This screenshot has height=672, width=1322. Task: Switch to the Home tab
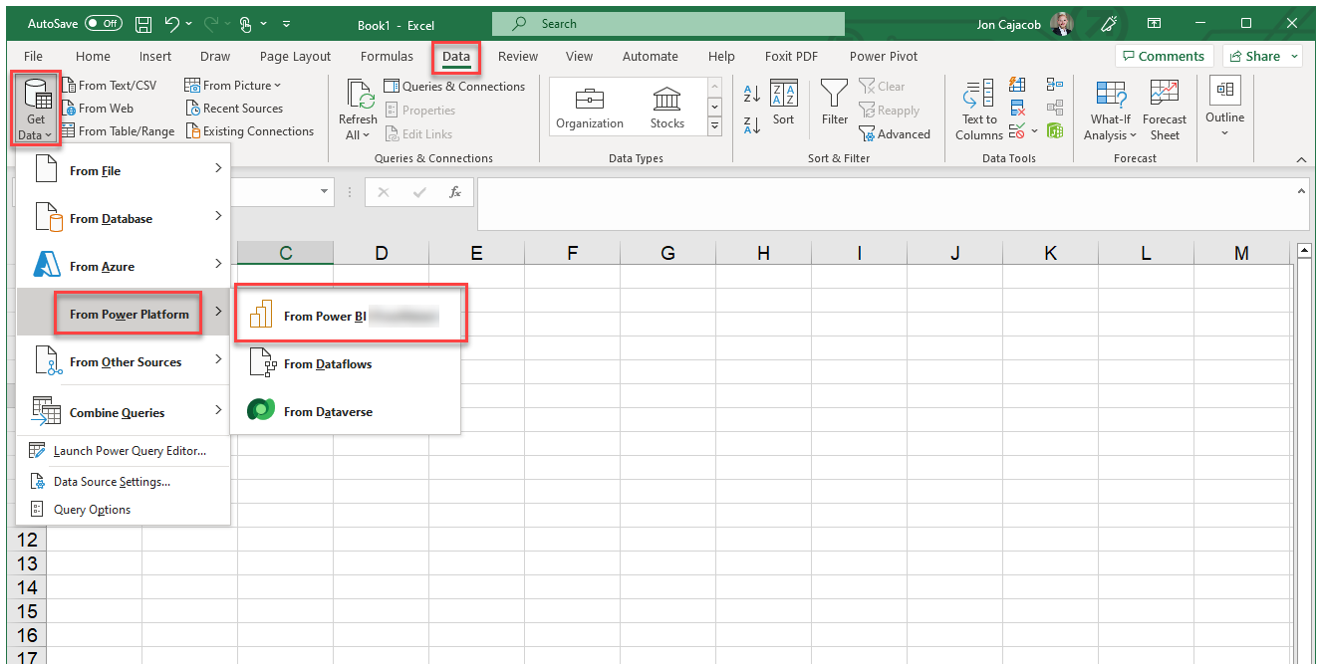93,56
